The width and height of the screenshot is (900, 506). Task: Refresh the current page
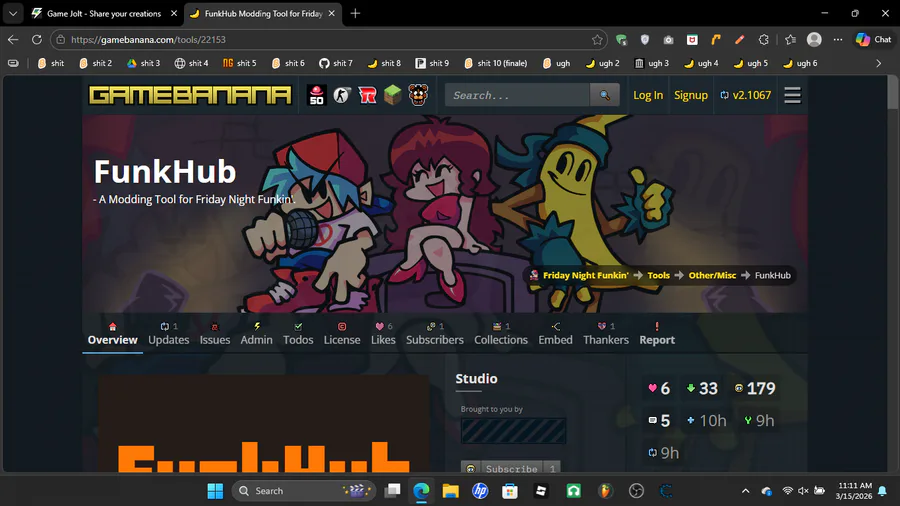pos(37,40)
